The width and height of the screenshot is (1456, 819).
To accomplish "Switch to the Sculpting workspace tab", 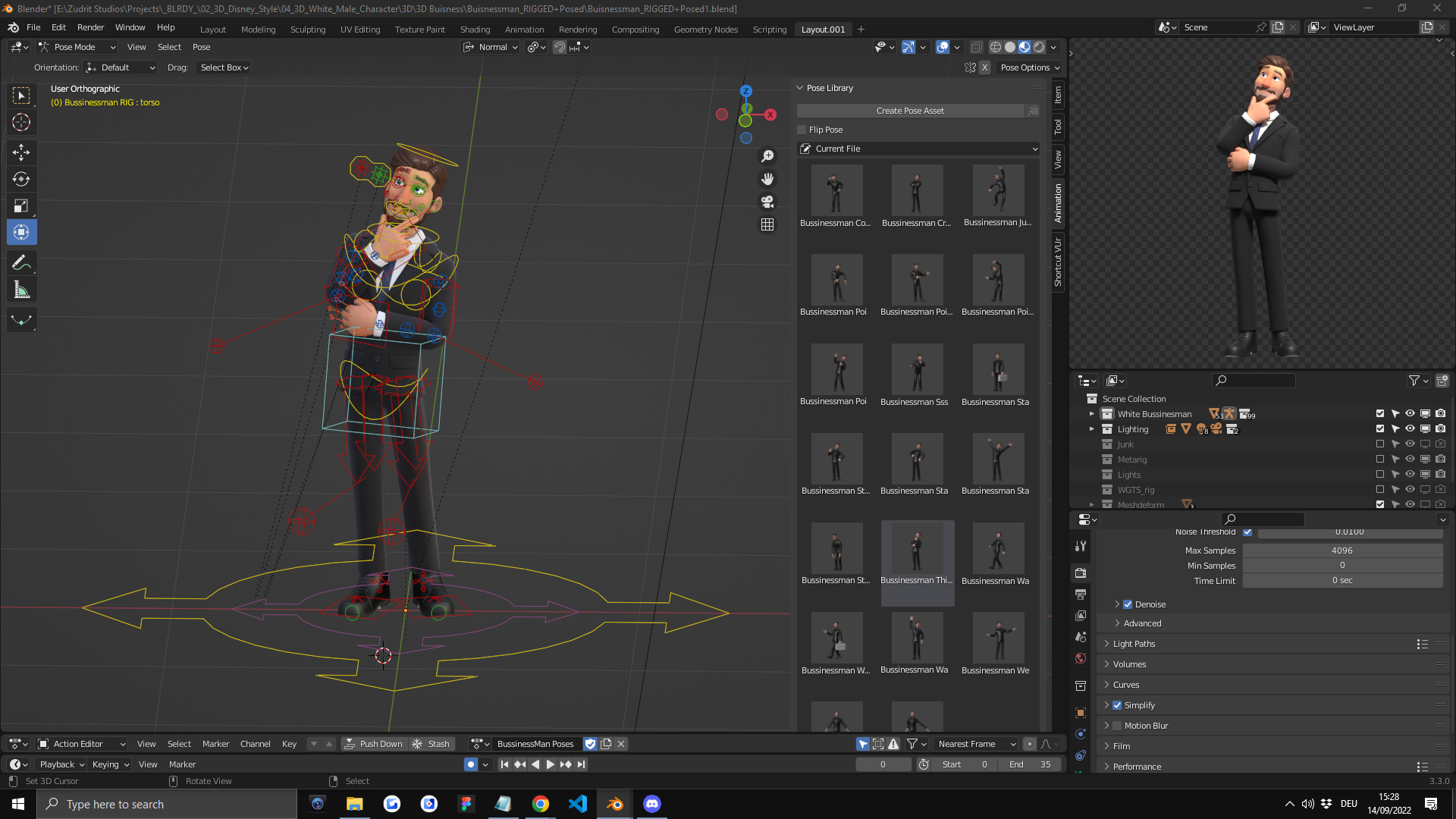I will click(308, 30).
